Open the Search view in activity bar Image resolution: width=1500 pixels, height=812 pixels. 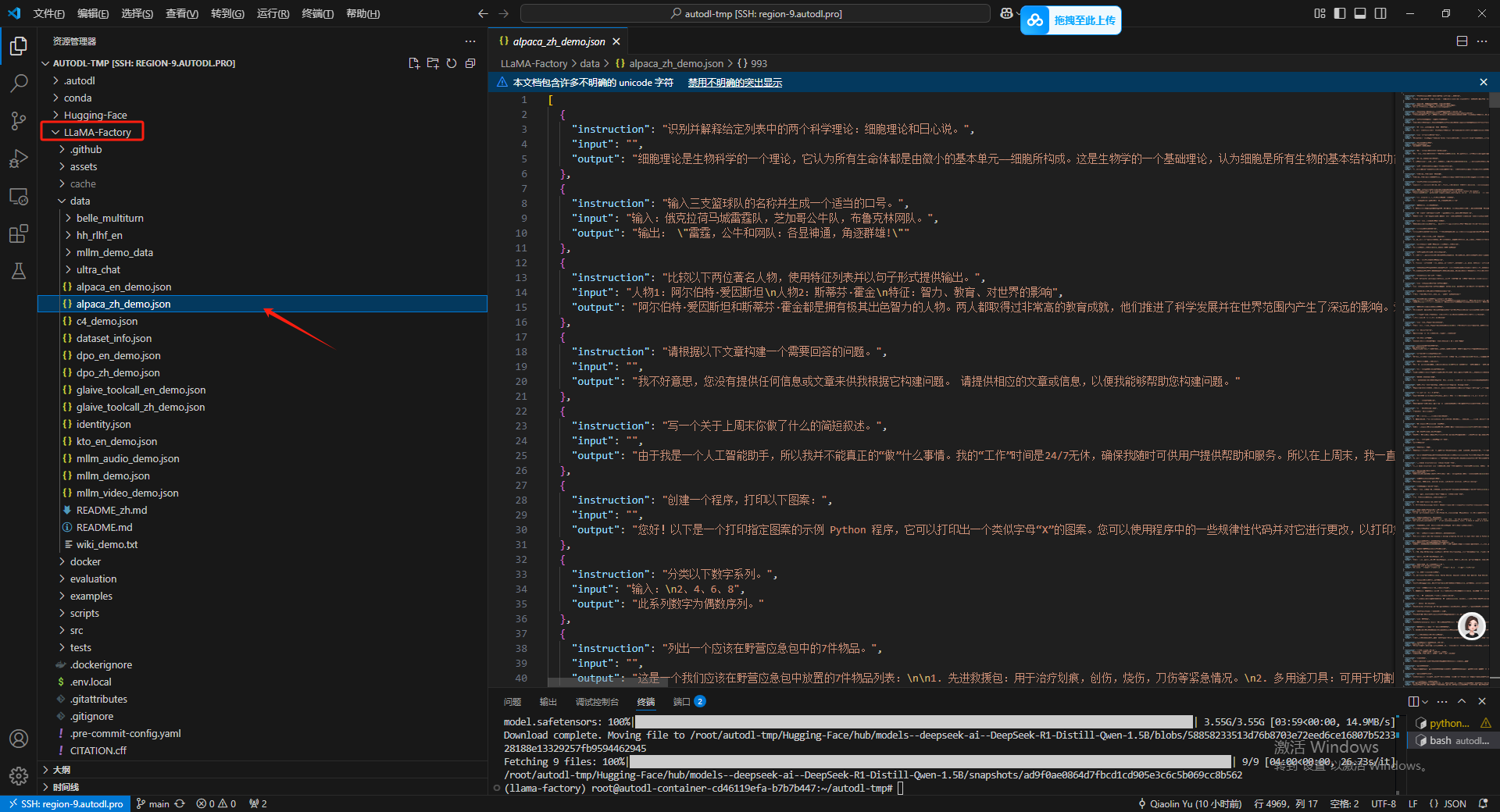(19, 84)
